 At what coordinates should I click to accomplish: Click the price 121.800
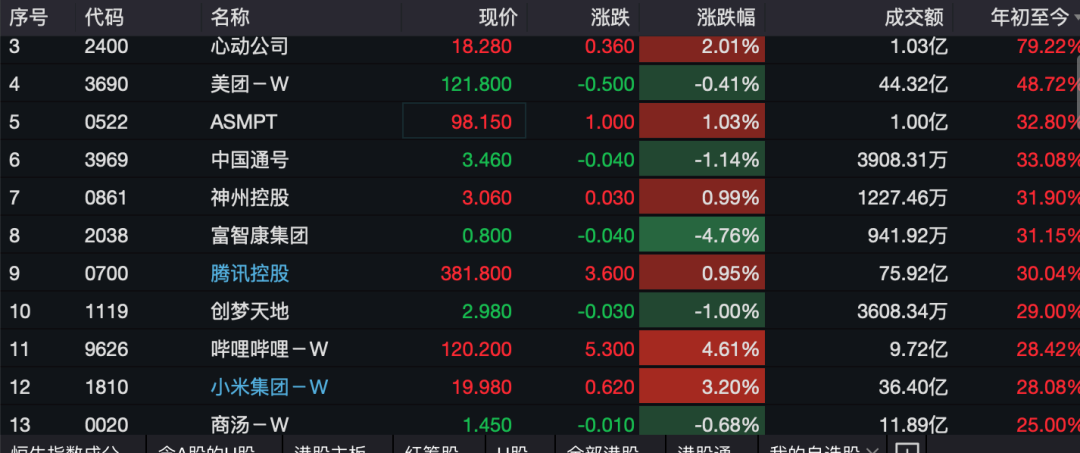point(477,84)
